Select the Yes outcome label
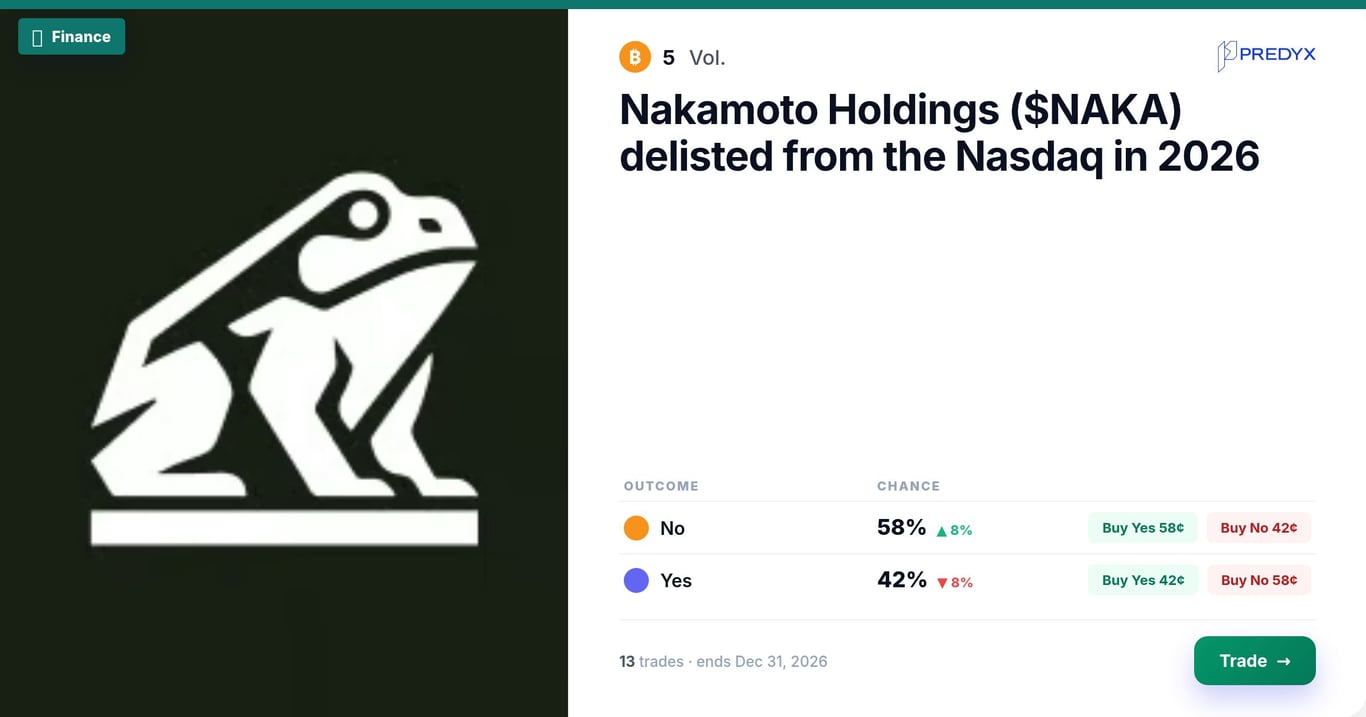Viewport: 1366px width, 717px height. coord(676,580)
